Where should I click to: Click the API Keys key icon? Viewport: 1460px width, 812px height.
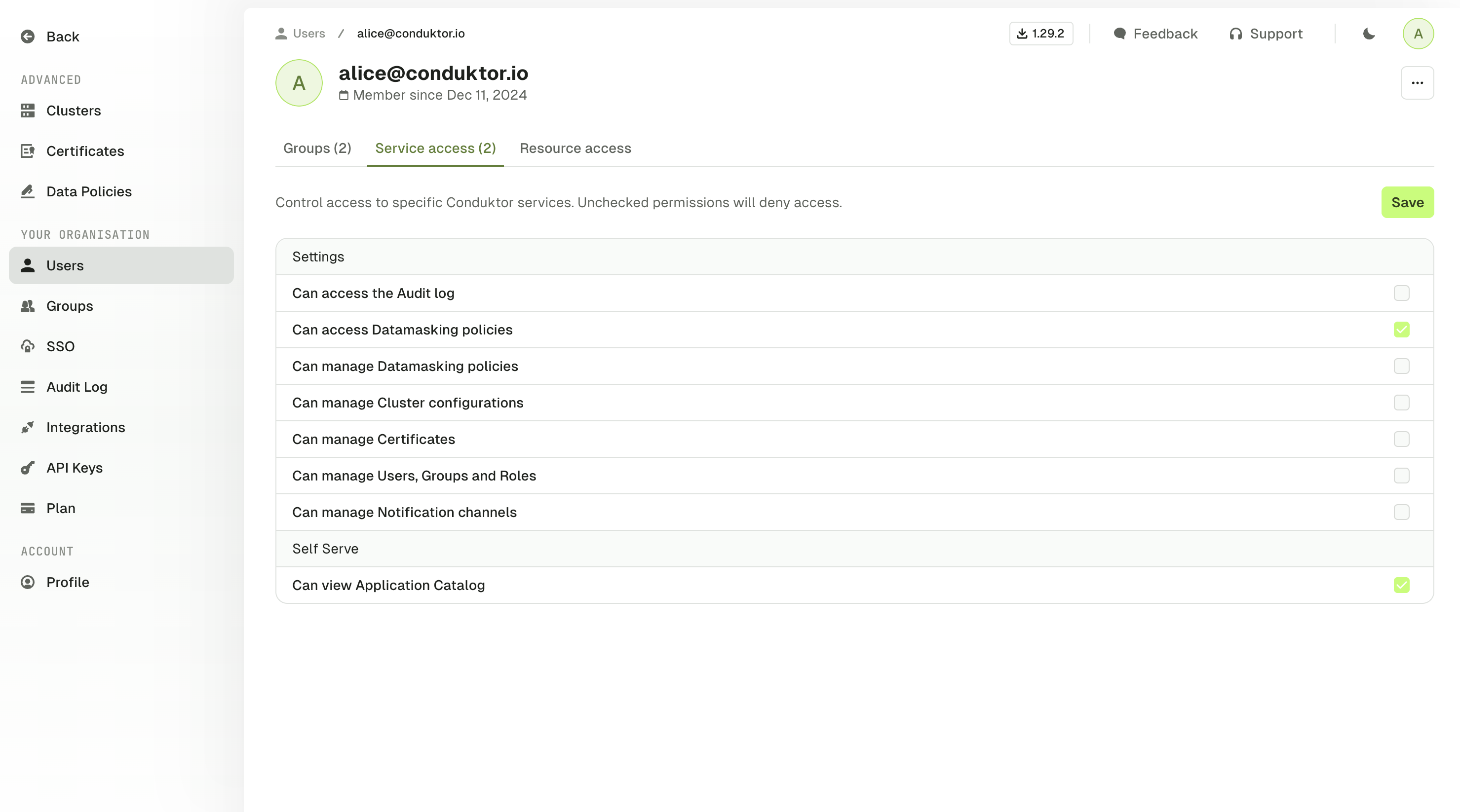(x=28, y=468)
